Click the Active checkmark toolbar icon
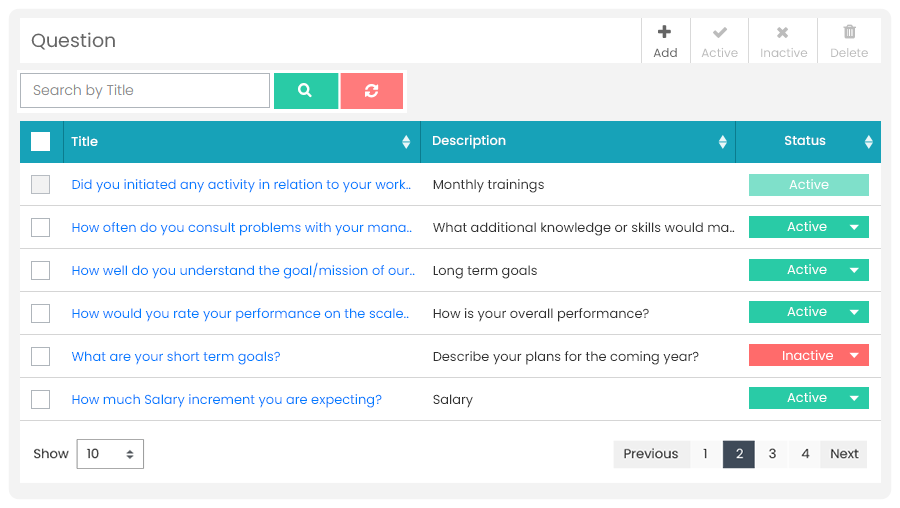The width and height of the screenshot is (900, 508). click(719, 32)
